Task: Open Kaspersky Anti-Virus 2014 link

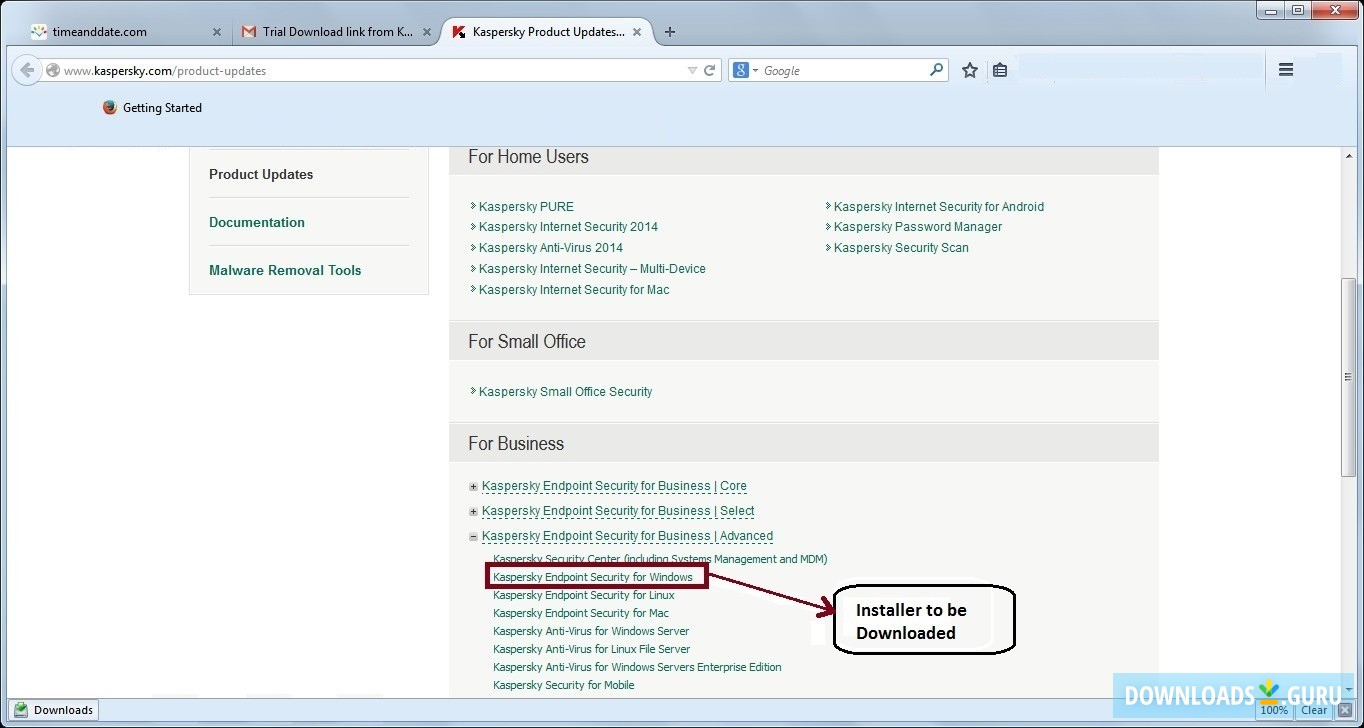Action: [x=551, y=248]
